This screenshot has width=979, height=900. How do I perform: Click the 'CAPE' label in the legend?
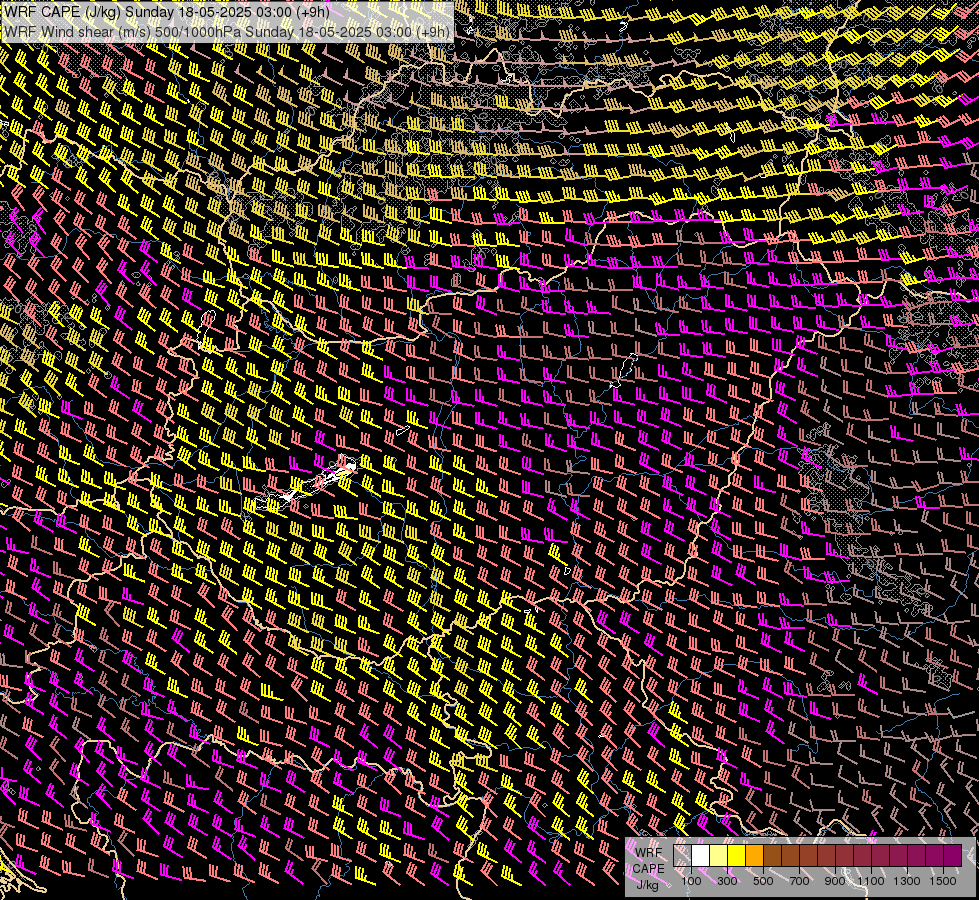point(648,869)
